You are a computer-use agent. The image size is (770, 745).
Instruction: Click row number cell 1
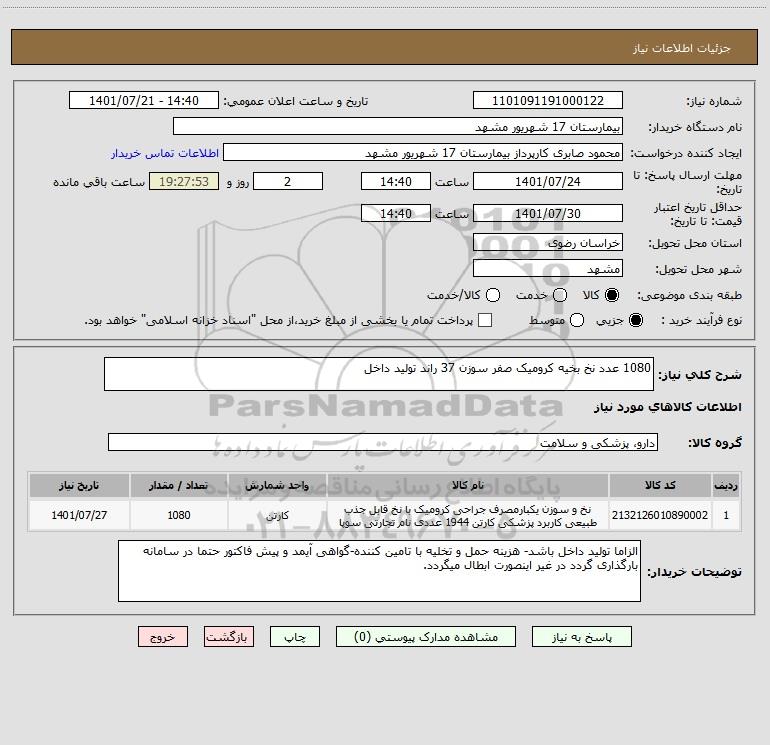[726, 515]
